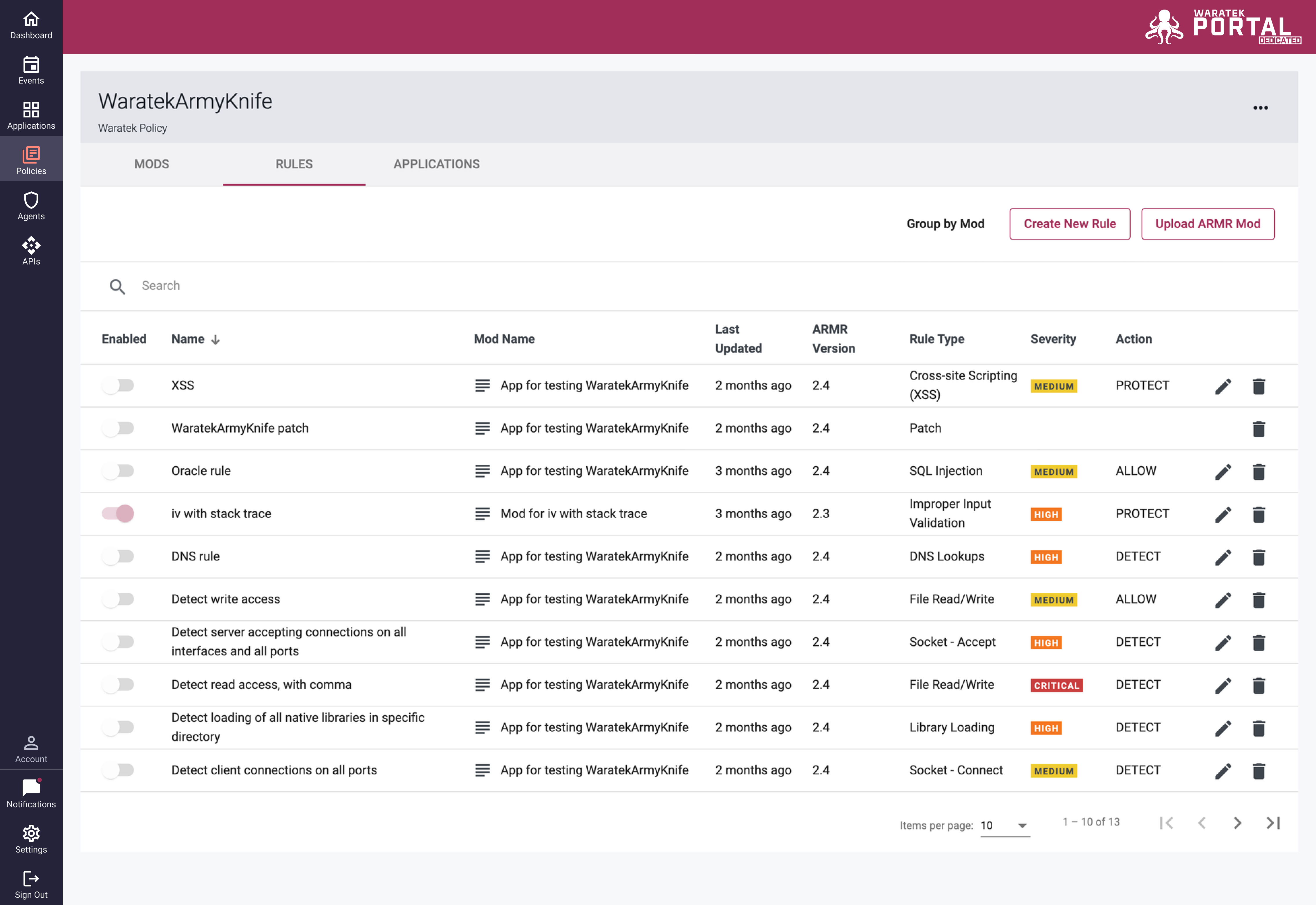
Task: Delete the Oracle rule
Action: tap(1259, 472)
